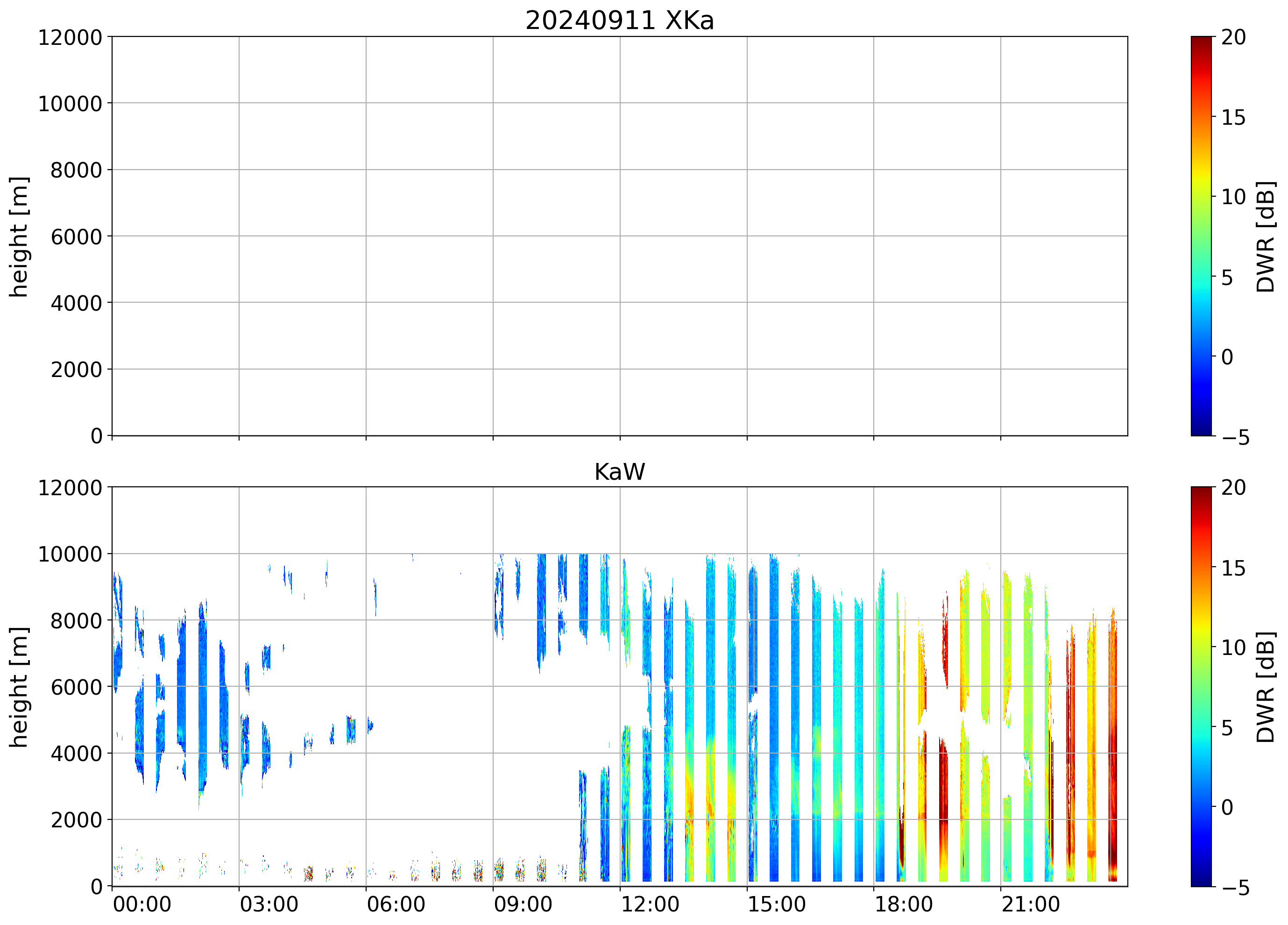
Task: Click the top panel 'height [m]' label
Action: pyautogui.click(x=19, y=236)
